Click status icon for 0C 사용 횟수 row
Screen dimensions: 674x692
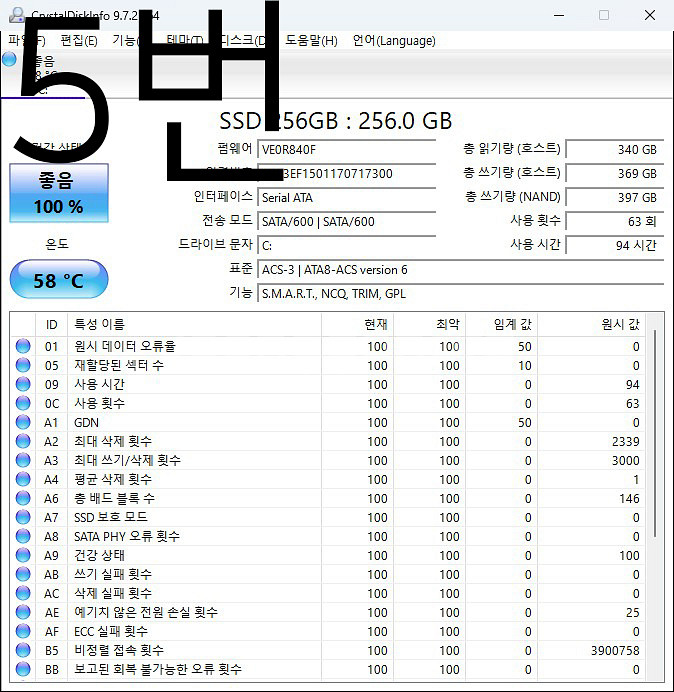(x=23, y=403)
